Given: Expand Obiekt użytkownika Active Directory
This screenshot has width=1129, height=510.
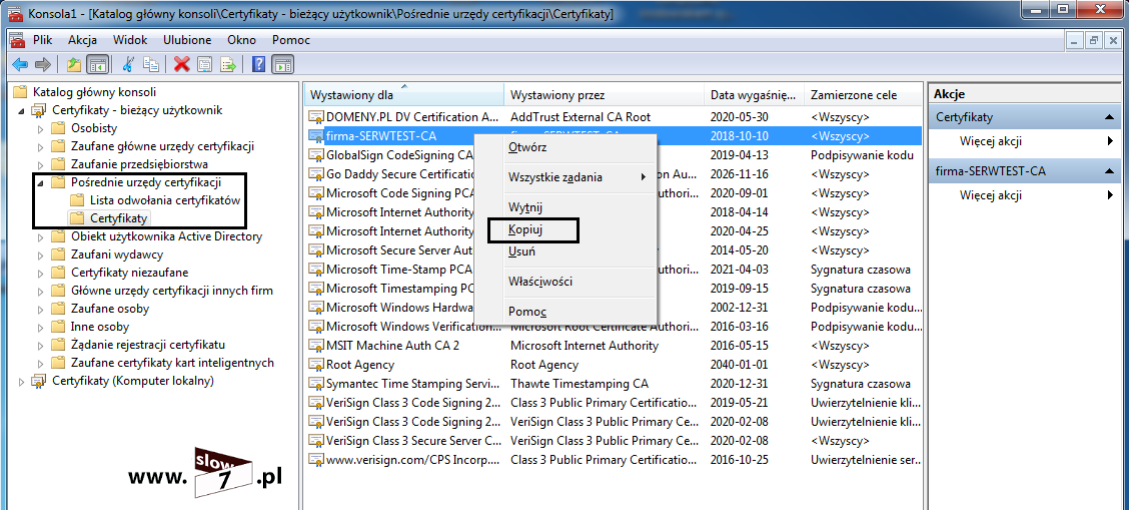Looking at the screenshot, I should pos(40,236).
